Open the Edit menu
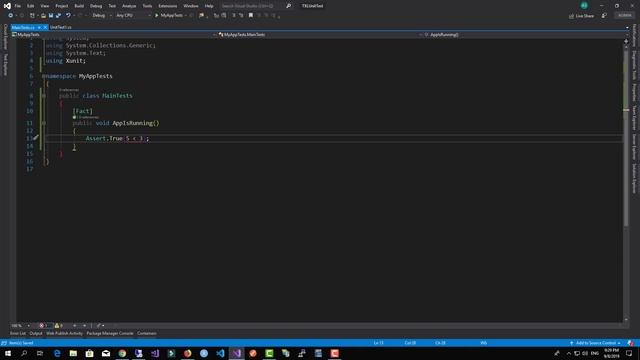 (31, 6)
